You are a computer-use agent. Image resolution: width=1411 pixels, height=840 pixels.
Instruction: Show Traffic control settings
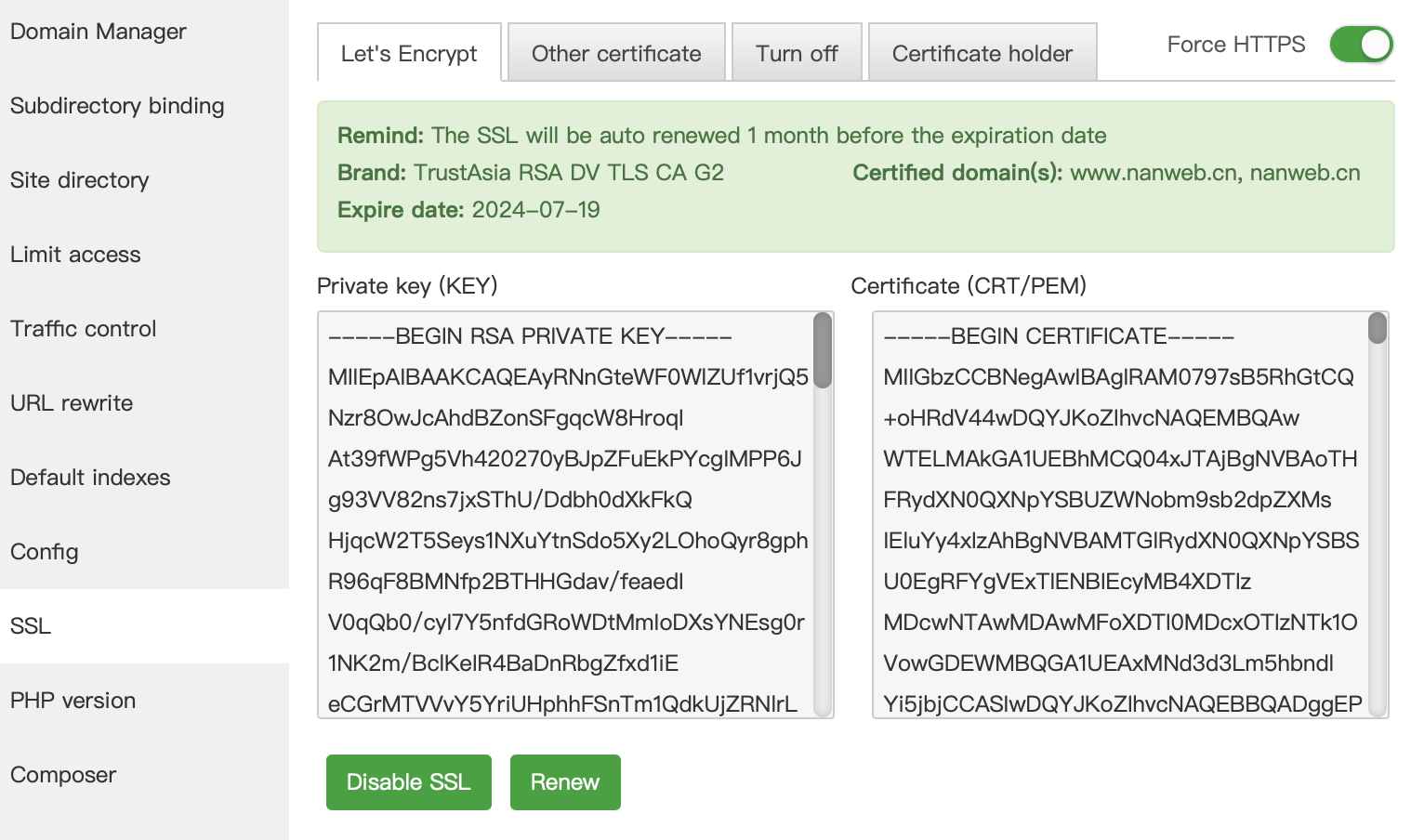84,329
